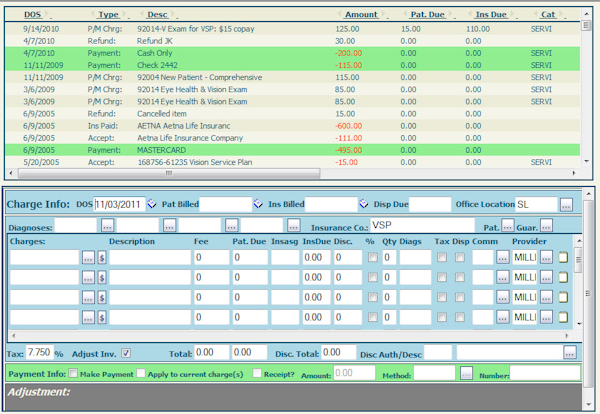
Task: Click charges grid scrollbar down arrow
Action: 579,324
